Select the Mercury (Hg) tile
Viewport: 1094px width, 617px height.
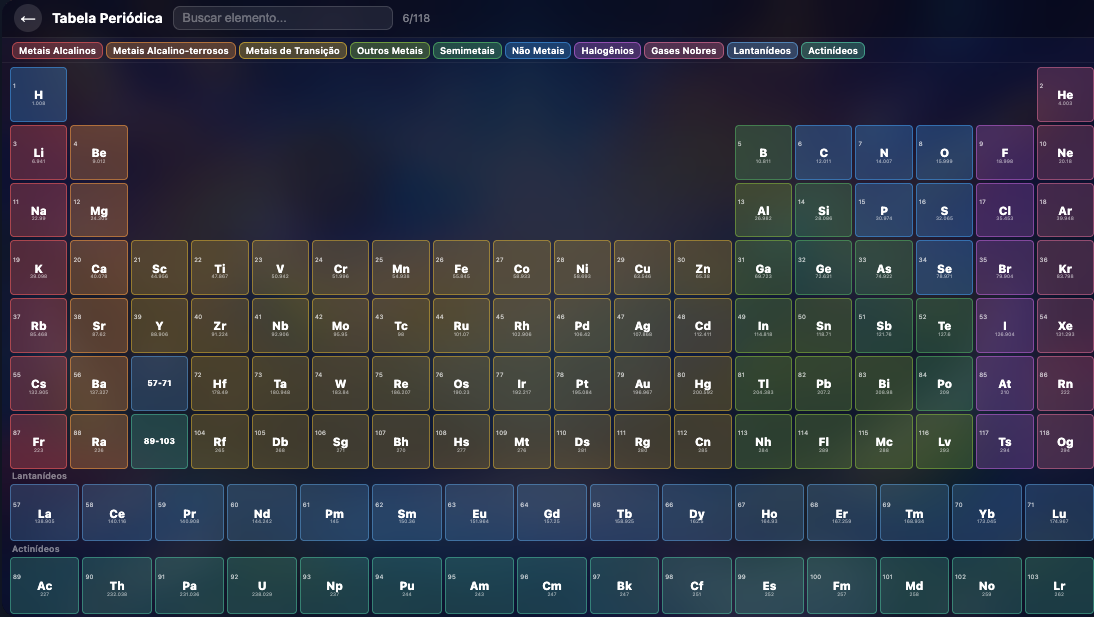703,384
